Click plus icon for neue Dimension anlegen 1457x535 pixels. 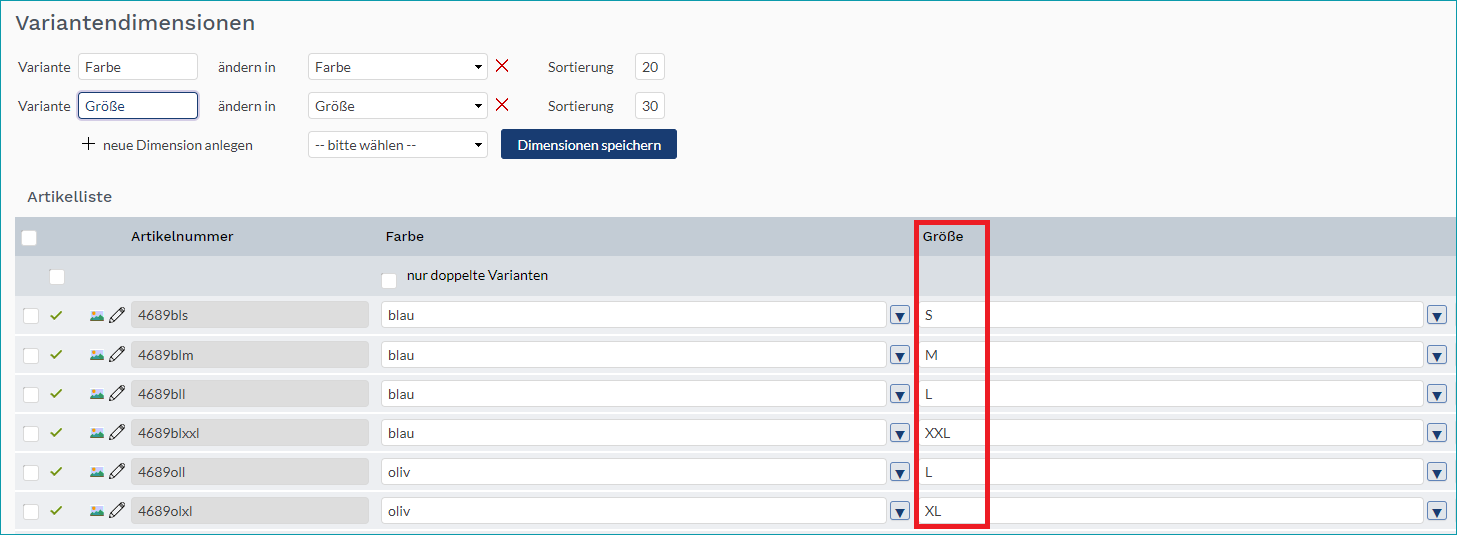point(88,144)
